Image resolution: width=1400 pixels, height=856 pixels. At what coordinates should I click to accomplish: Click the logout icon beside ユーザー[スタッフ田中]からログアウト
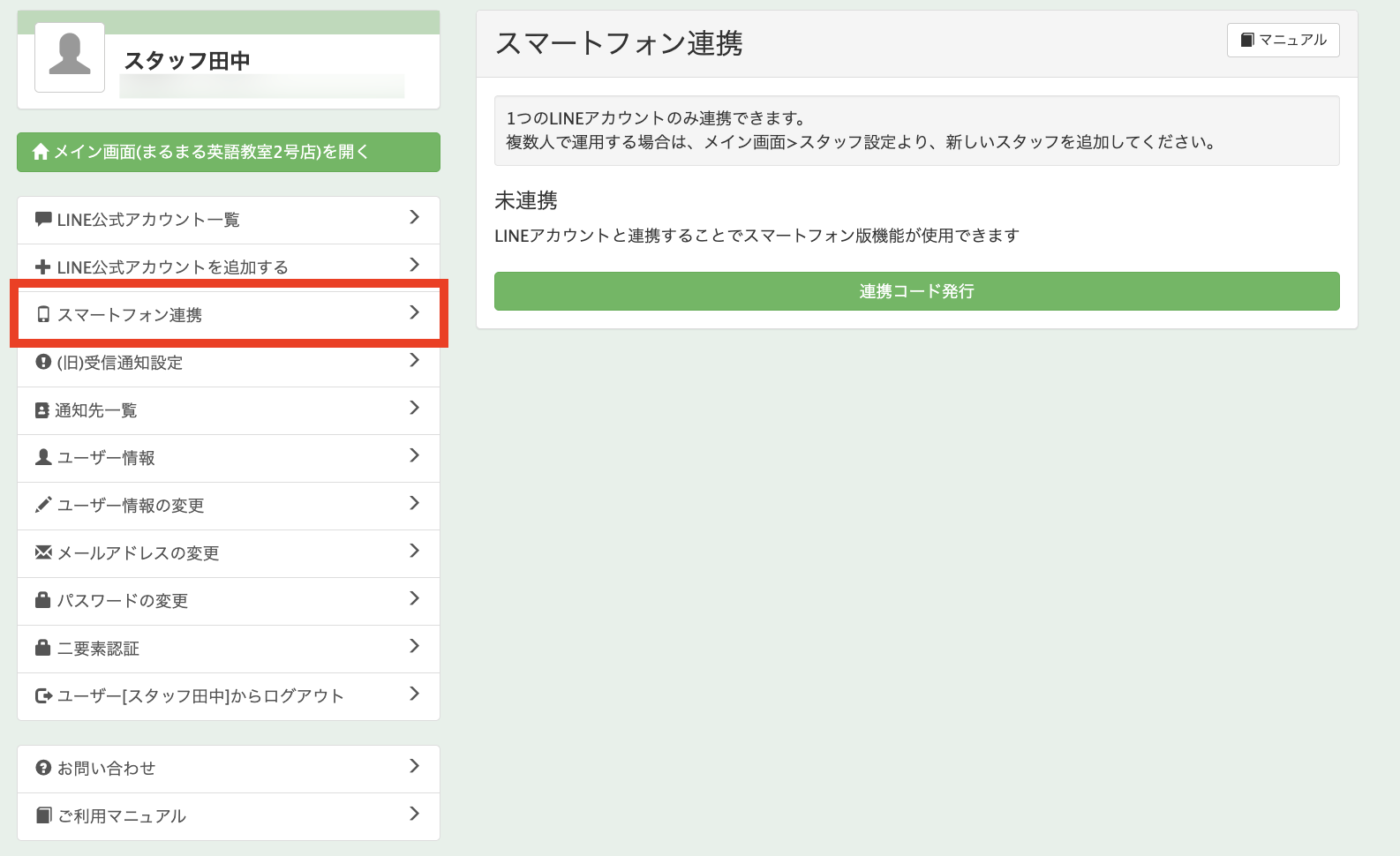pyautogui.click(x=44, y=695)
